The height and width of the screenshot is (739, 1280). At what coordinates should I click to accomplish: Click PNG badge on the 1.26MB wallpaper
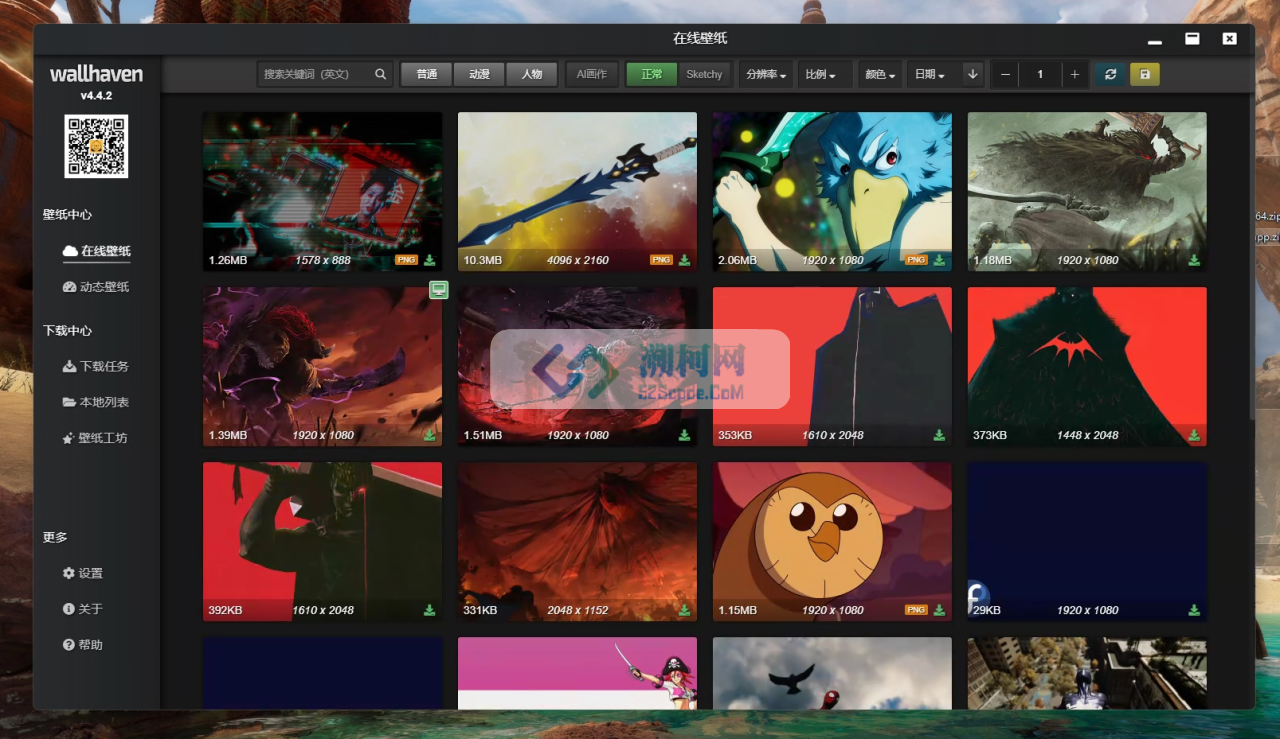click(x=406, y=260)
